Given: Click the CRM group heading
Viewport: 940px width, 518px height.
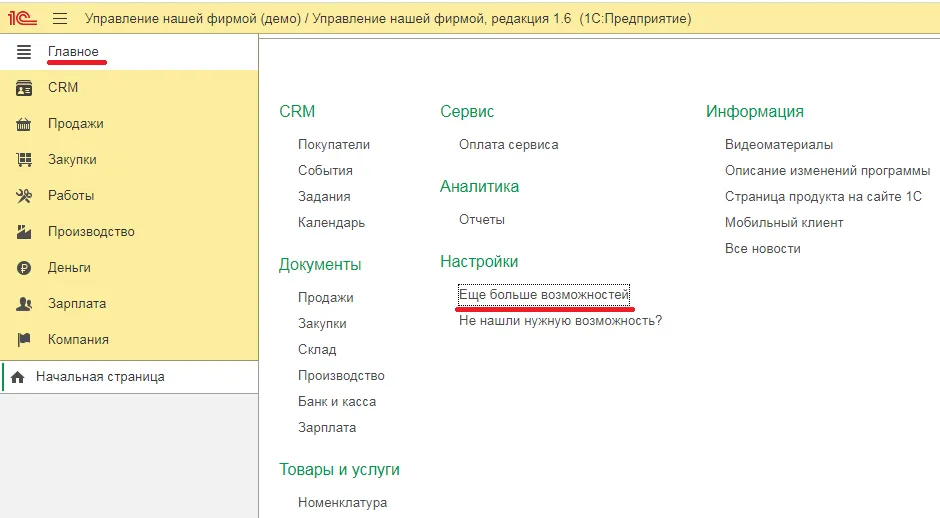Looking at the screenshot, I should [x=297, y=112].
